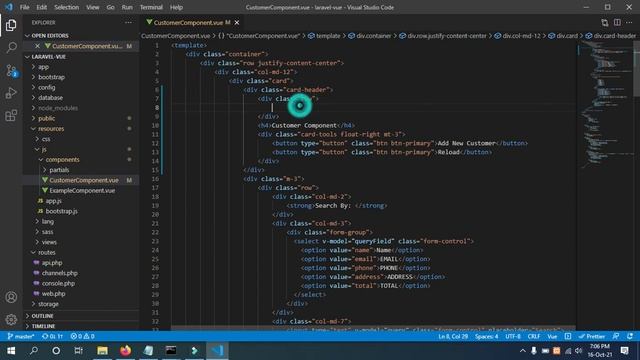Open the Selection menu

(67, 7)
